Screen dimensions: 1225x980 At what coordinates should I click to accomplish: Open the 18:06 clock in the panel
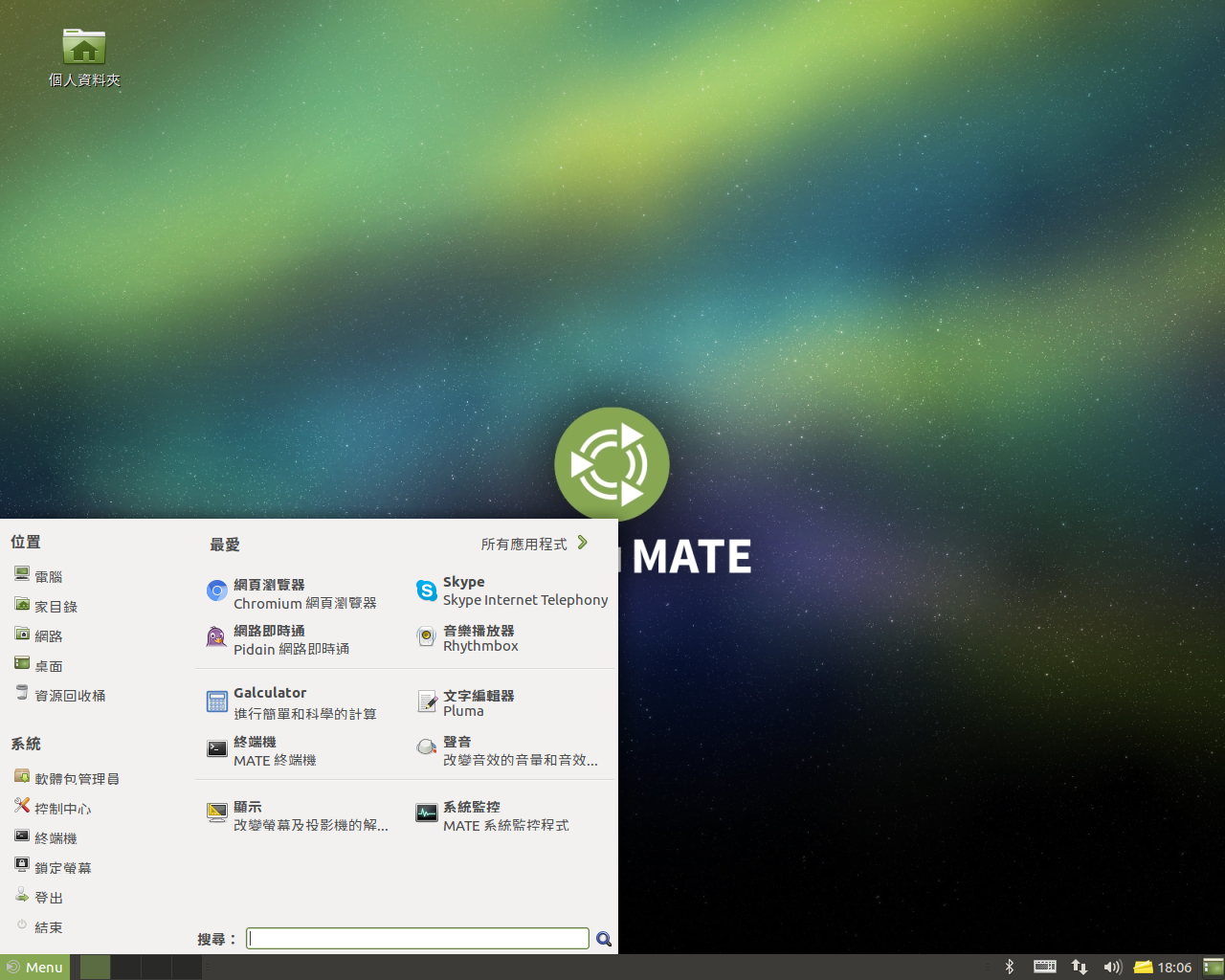[x=1174, y=967]
